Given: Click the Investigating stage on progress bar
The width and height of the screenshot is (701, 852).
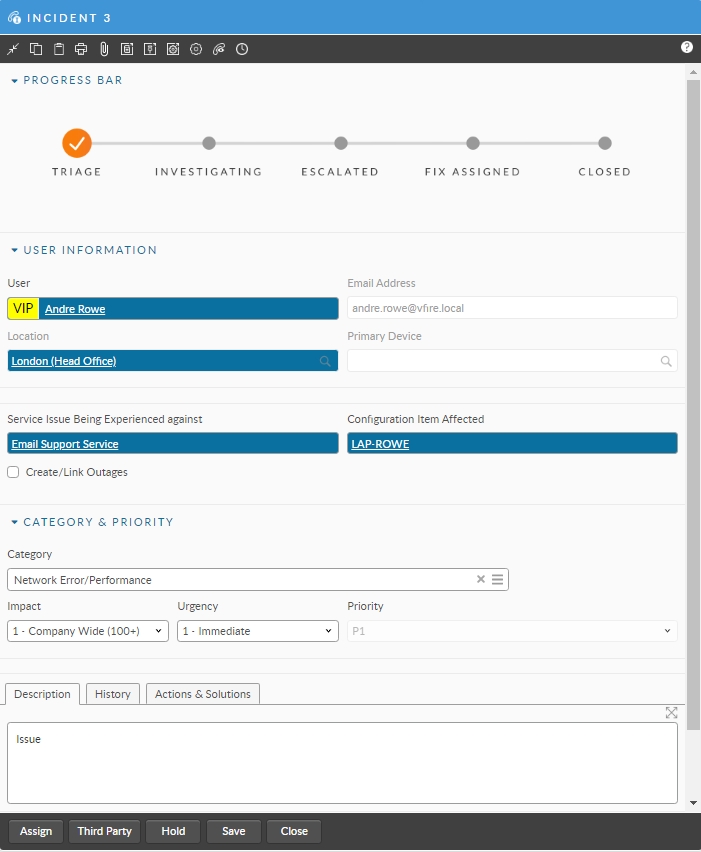Looking at the screenshot, I should click(x=208, y=144).
